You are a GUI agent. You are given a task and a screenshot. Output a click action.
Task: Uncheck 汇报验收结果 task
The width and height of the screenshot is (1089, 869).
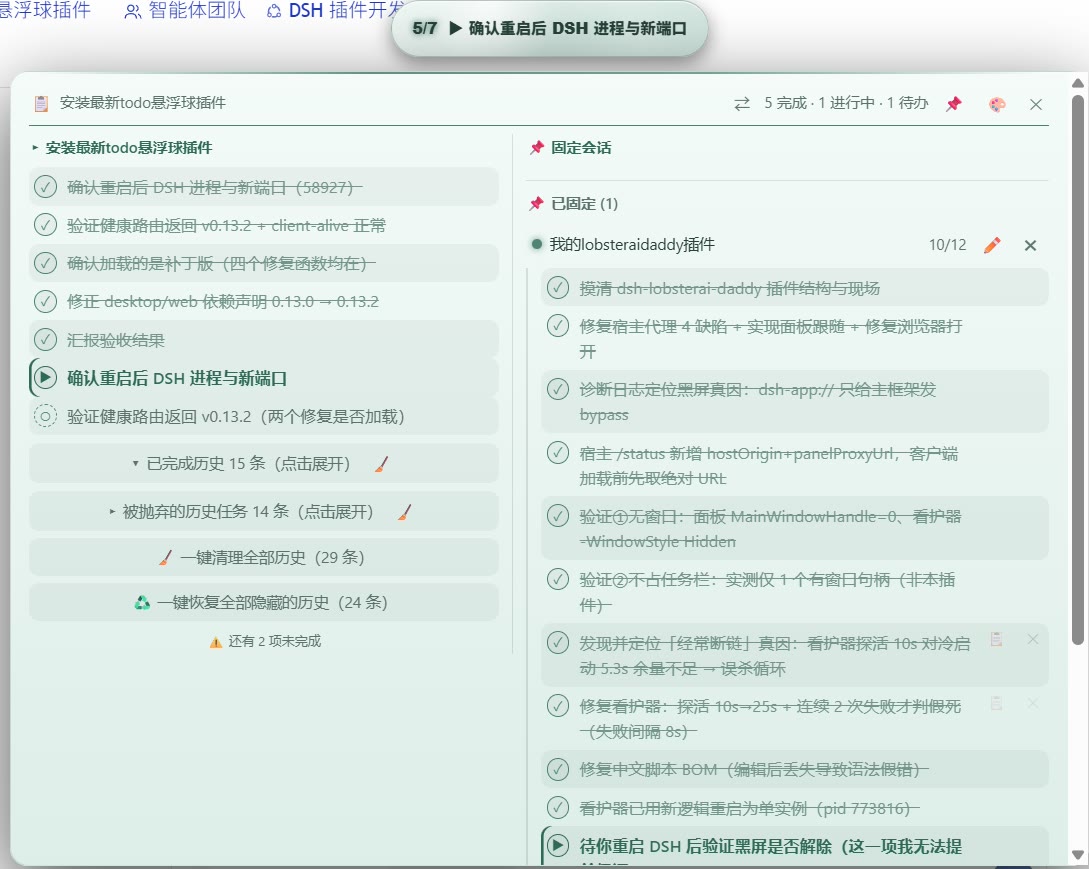[45, 340]
